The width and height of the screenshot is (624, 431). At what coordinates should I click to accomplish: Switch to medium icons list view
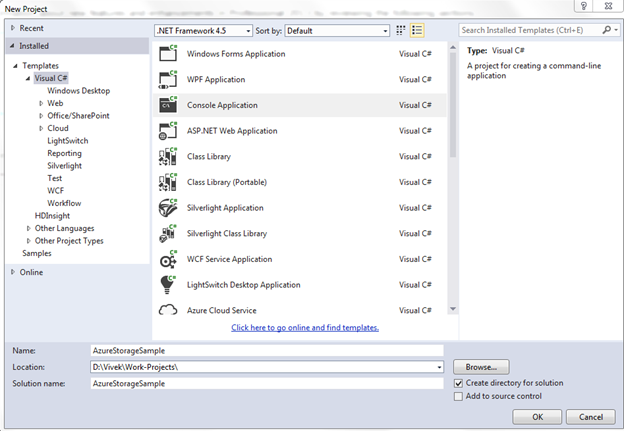coord(417,30)
